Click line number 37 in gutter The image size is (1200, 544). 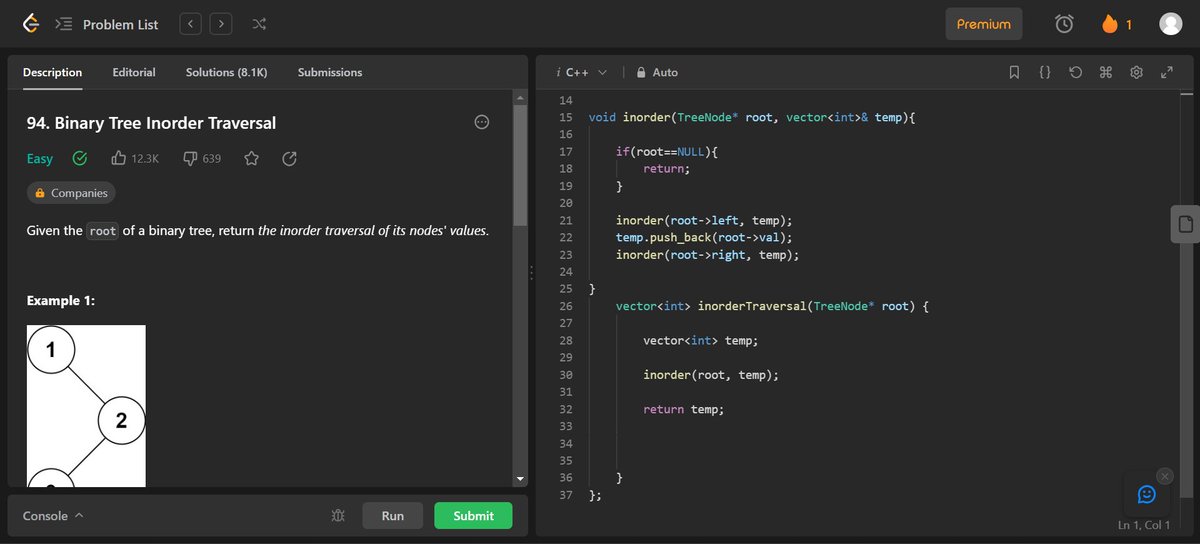[566, 495]
